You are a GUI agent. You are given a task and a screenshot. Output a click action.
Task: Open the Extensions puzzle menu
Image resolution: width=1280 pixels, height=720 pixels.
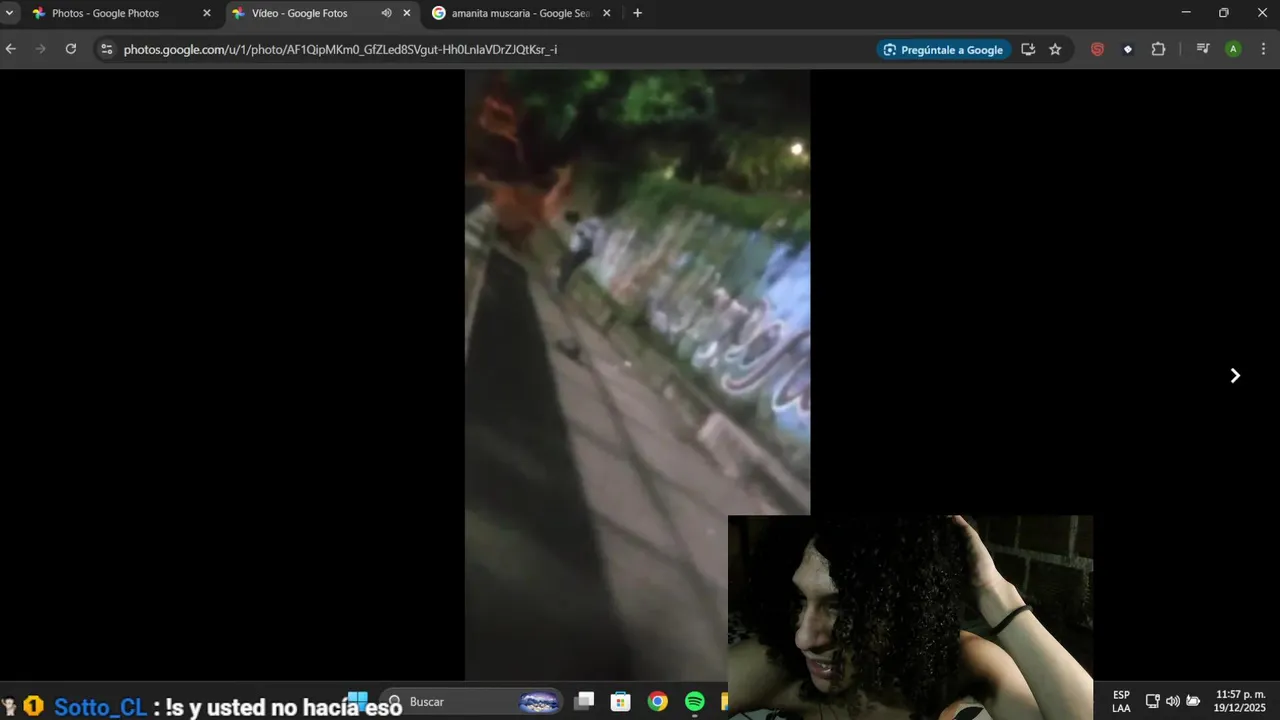[x=1158, y=49]
